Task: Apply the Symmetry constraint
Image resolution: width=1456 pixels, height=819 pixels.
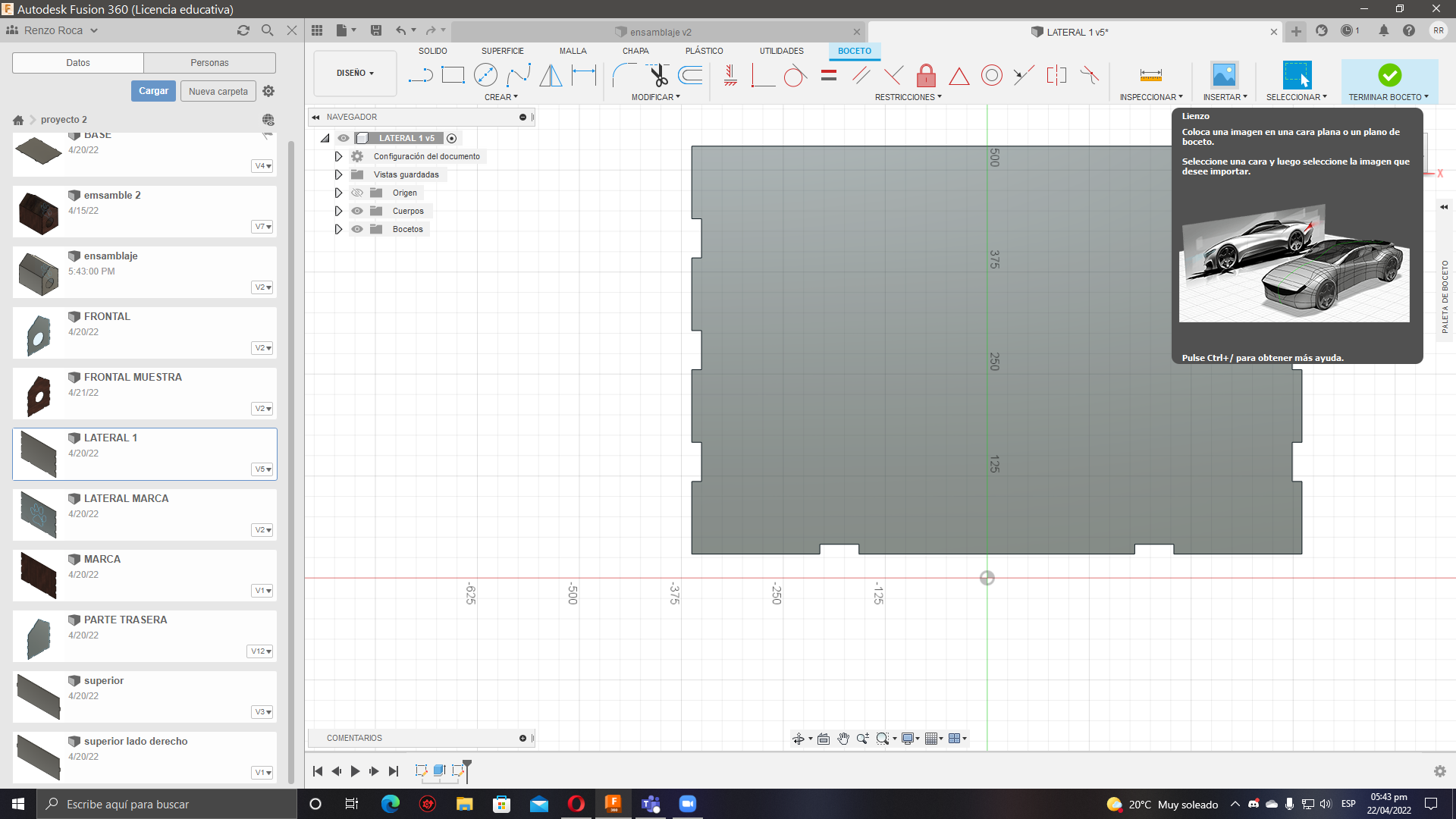Action: click(x=1056, y=75)
